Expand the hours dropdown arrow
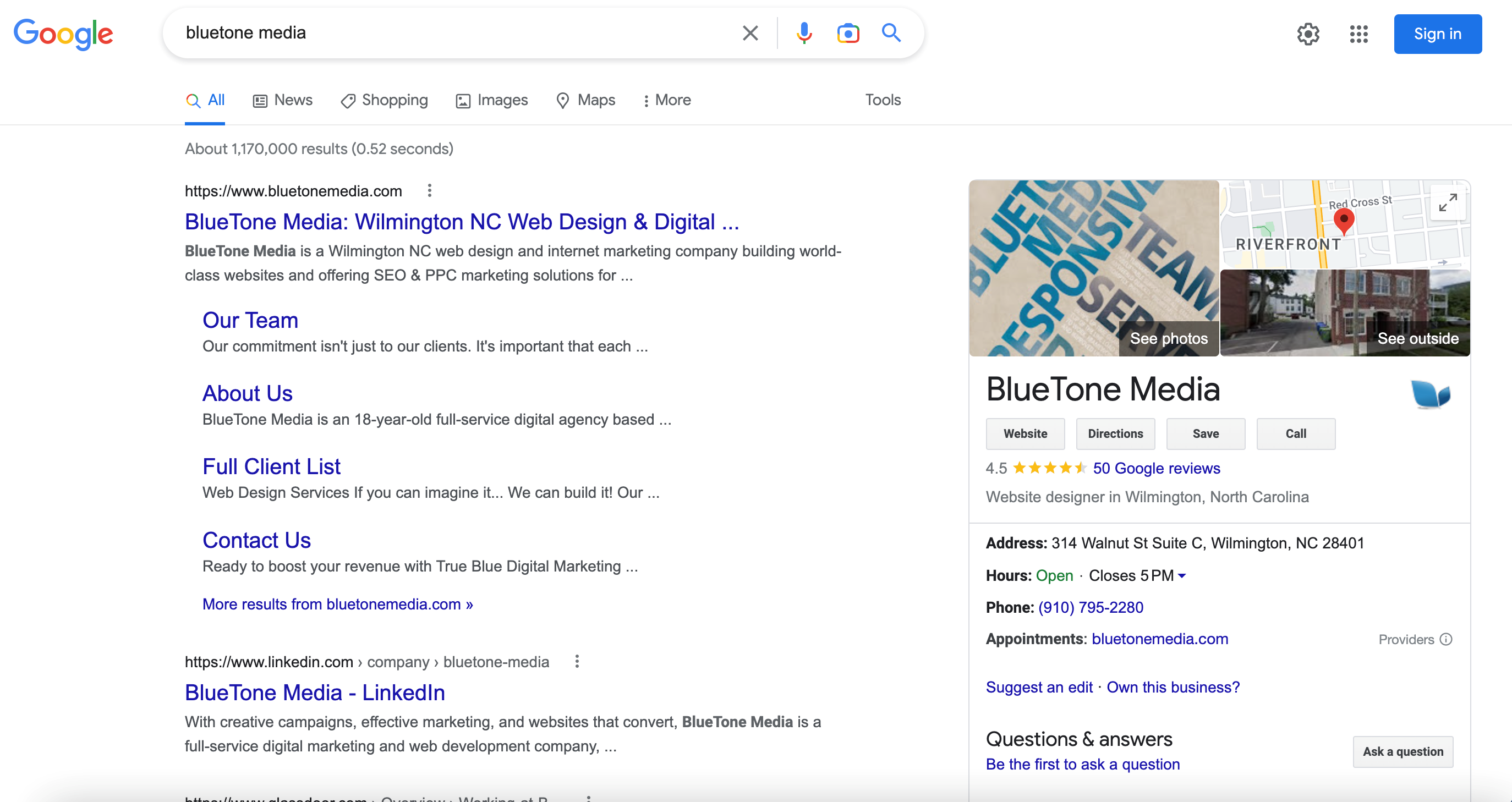This screenshot has width=1512, height=802. [x=1181, y=575]
